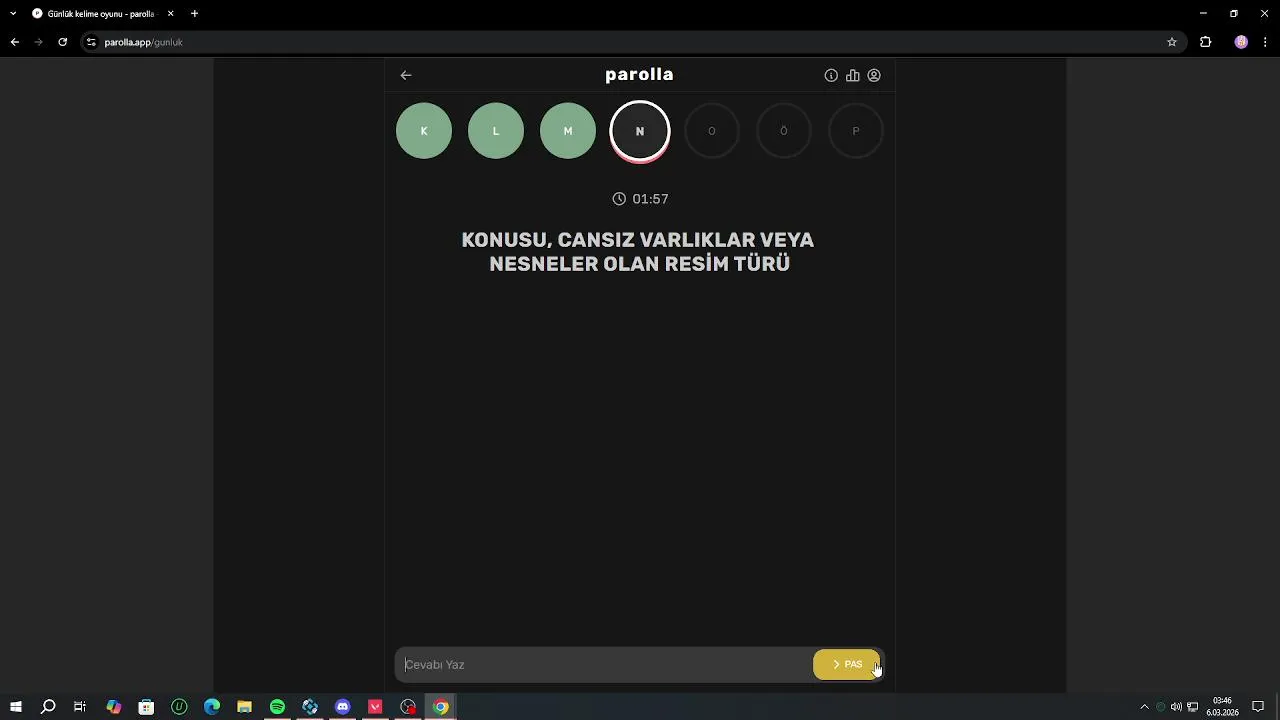Close the Günlük kelime oyunu tab

tap(170, 14)
